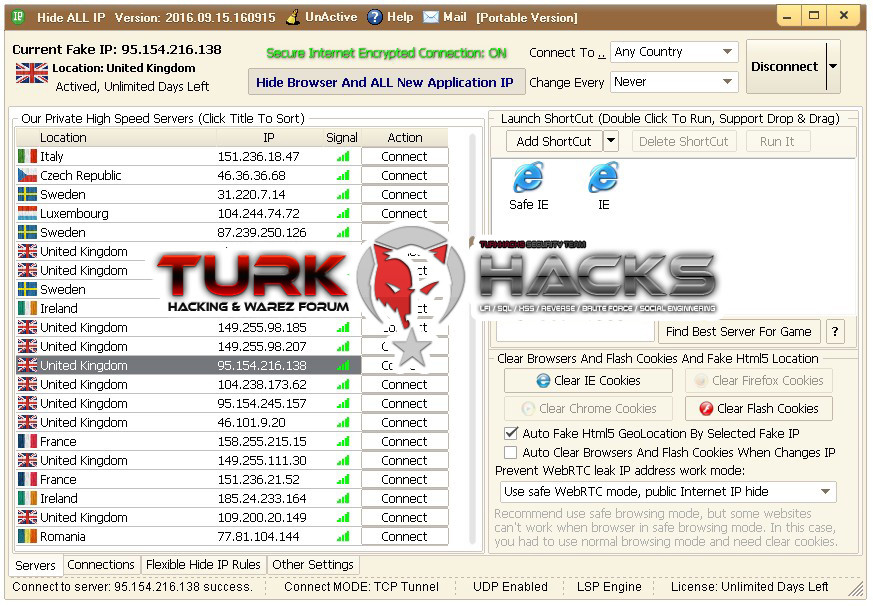Click License: Unlimited Days Left status
This screenshot has width=873, height=606.
[749, 587]
